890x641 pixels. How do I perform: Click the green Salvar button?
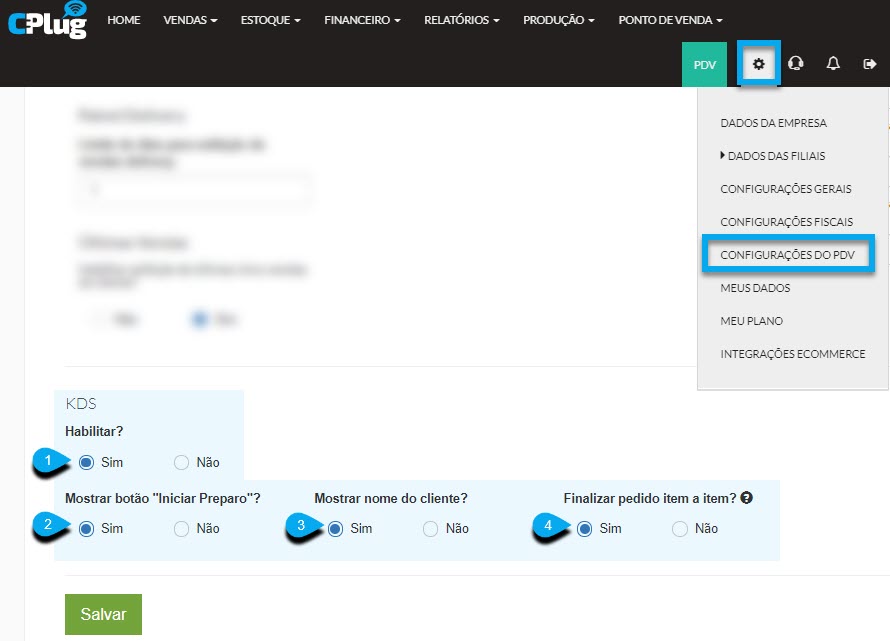click(103, 614)
